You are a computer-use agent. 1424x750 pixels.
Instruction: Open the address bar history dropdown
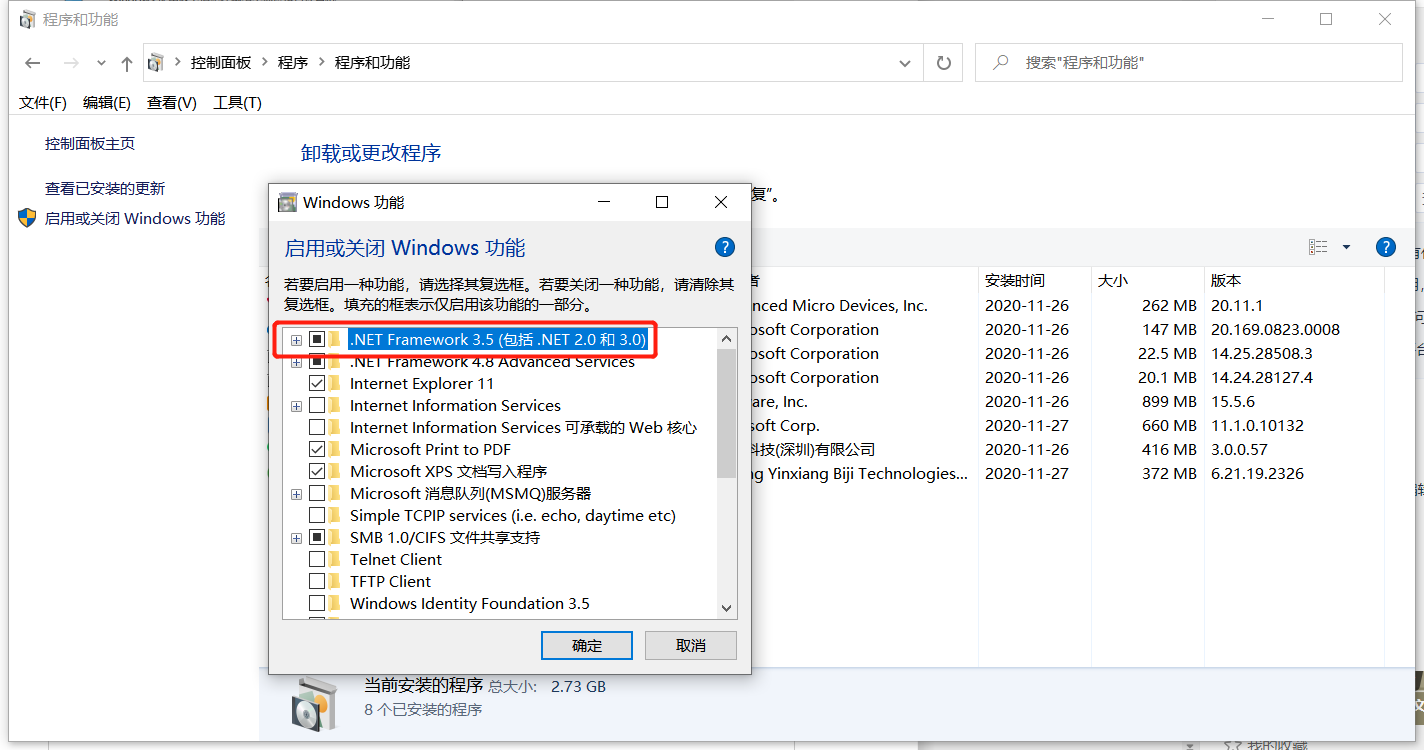pyautogui.click(x=904, y=63)
